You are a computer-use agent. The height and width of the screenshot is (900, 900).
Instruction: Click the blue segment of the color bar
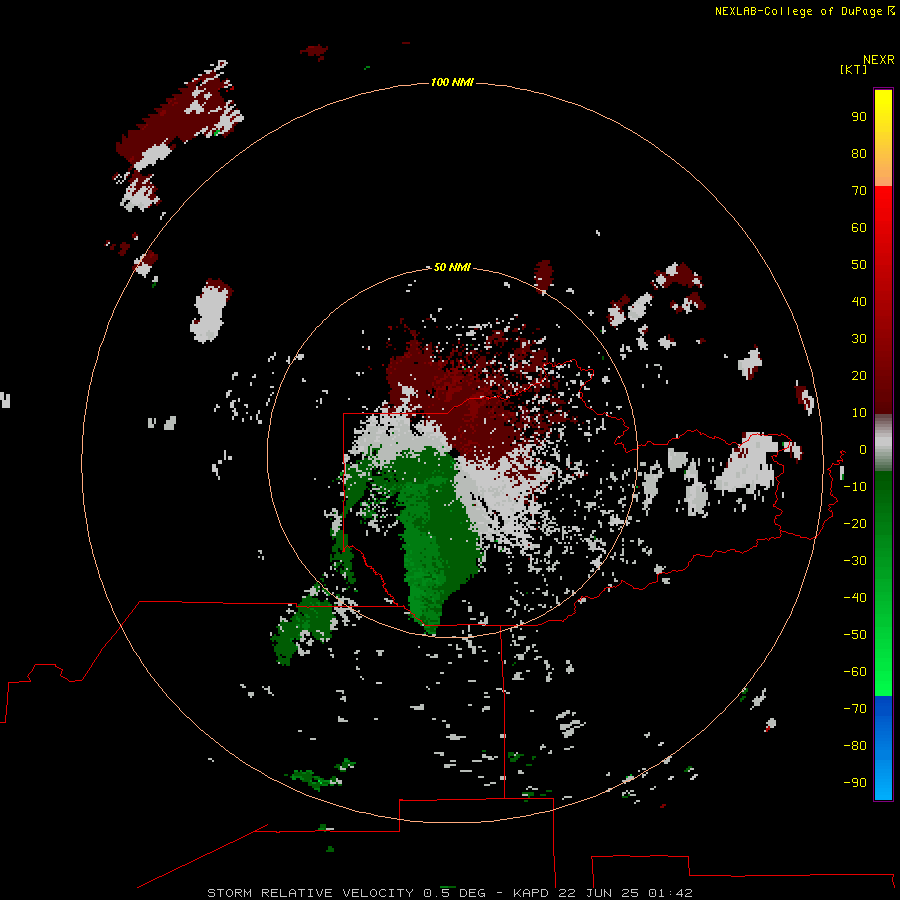(883, 748)
